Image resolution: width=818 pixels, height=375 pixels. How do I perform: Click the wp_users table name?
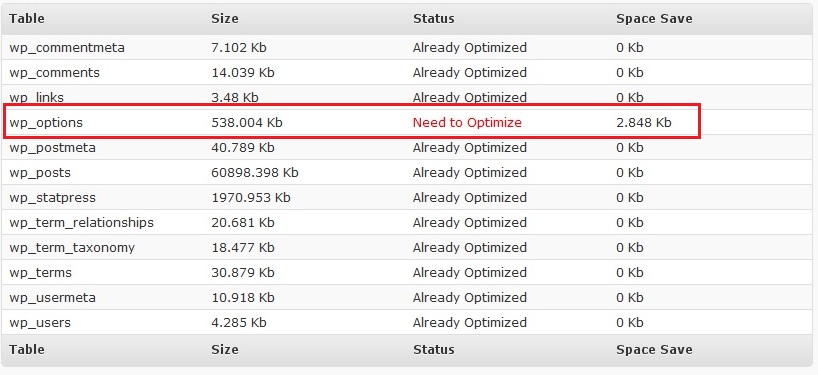click(40, 323)
